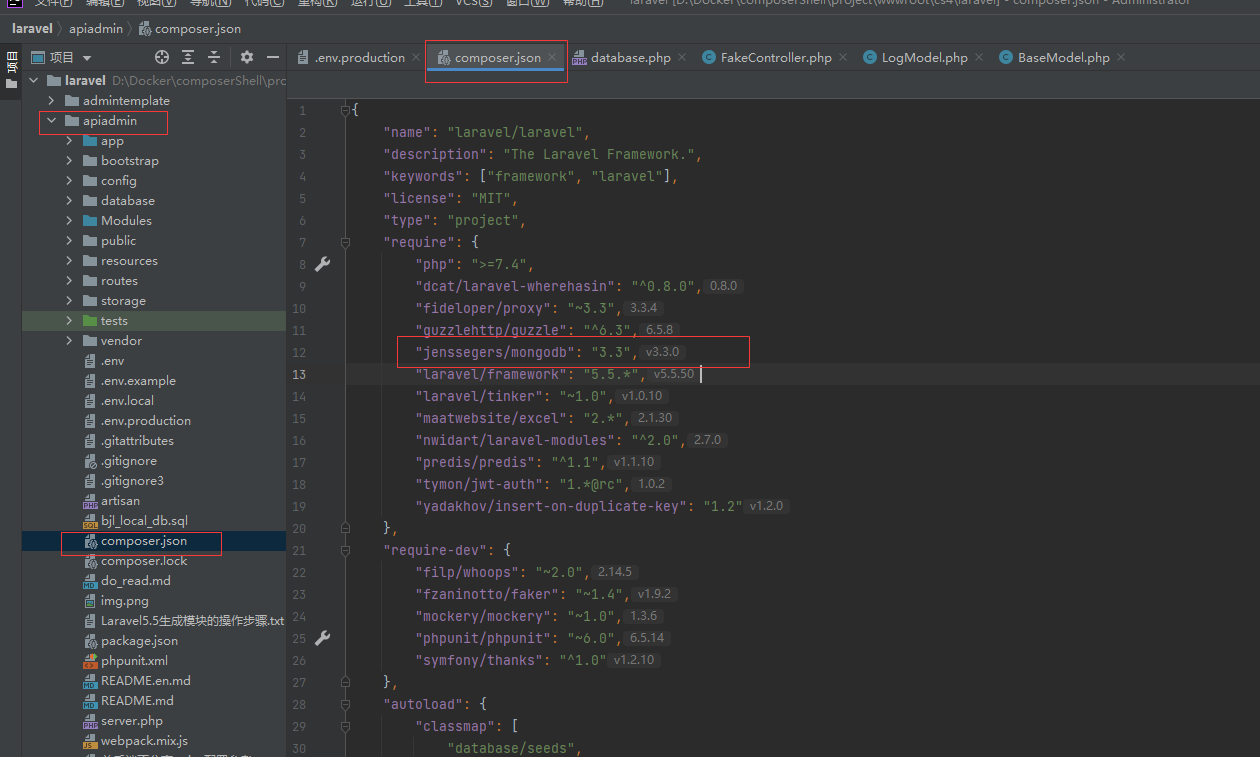Click the v5.5.50 version hint
Viewport: 1260px width, 757px height.
[x=674, y=374]
